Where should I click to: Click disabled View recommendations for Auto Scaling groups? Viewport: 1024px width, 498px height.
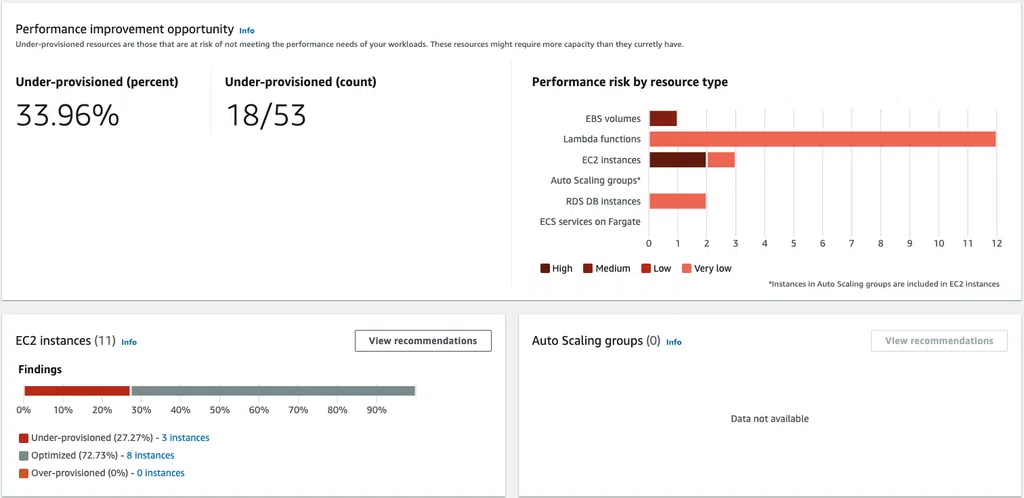[x=939, y=341]
